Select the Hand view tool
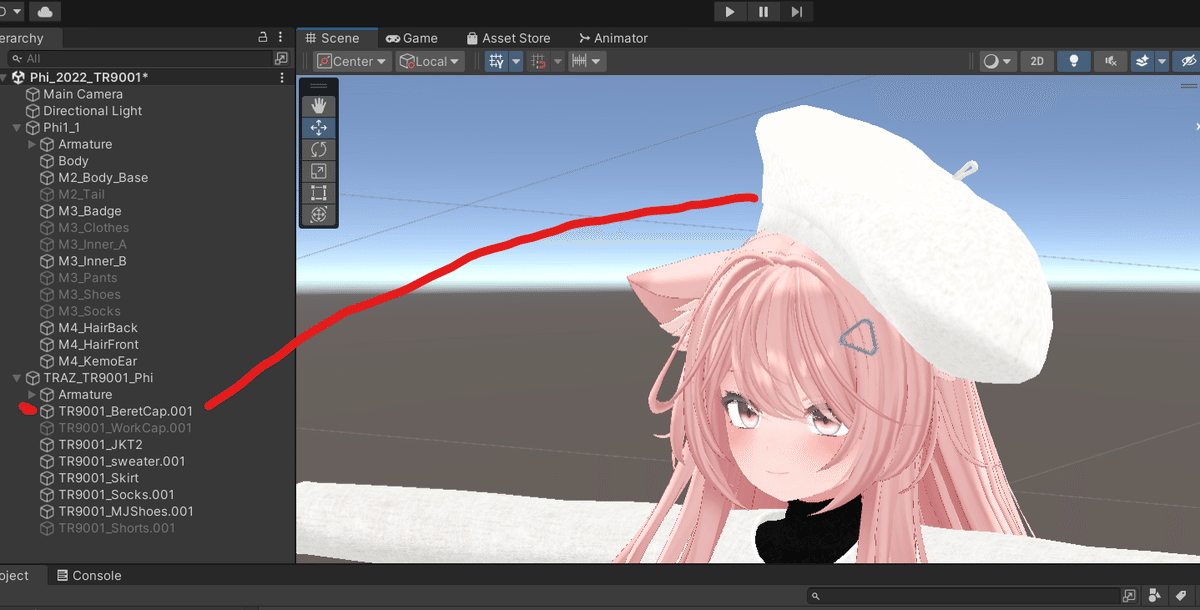Image resolution: width=1200 pixels, height=610 pixels. [319, 105]
